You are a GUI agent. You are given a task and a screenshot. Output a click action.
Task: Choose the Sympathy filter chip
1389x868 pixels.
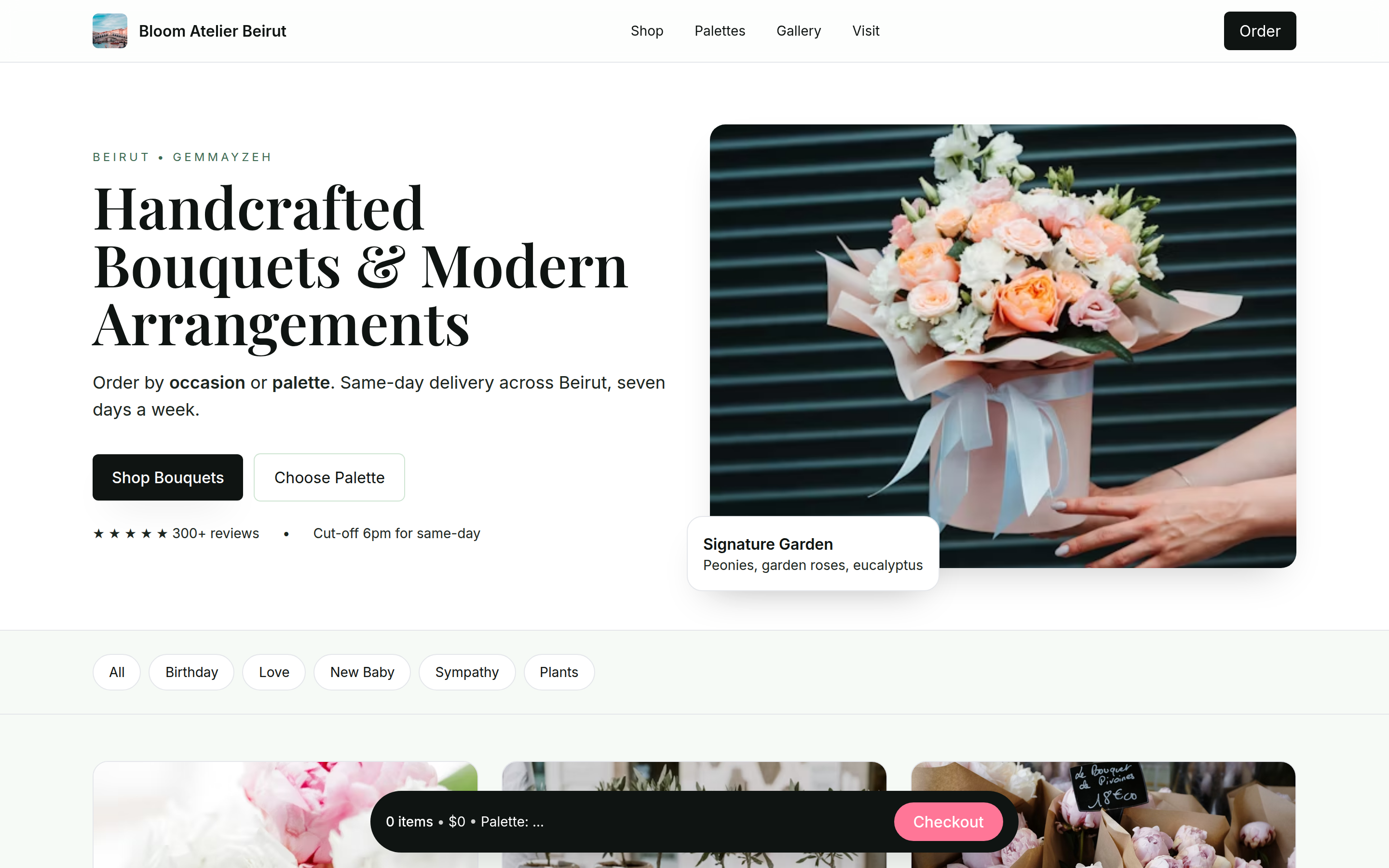(467, 672)
